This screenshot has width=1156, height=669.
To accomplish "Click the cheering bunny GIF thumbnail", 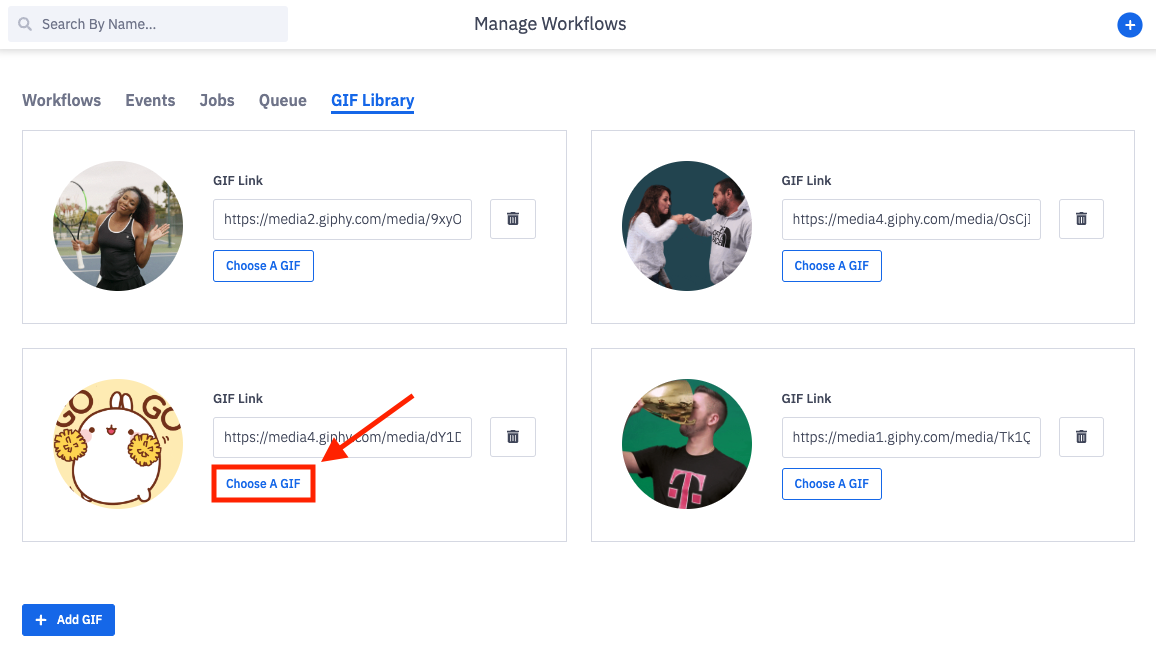I will (118, 444).
